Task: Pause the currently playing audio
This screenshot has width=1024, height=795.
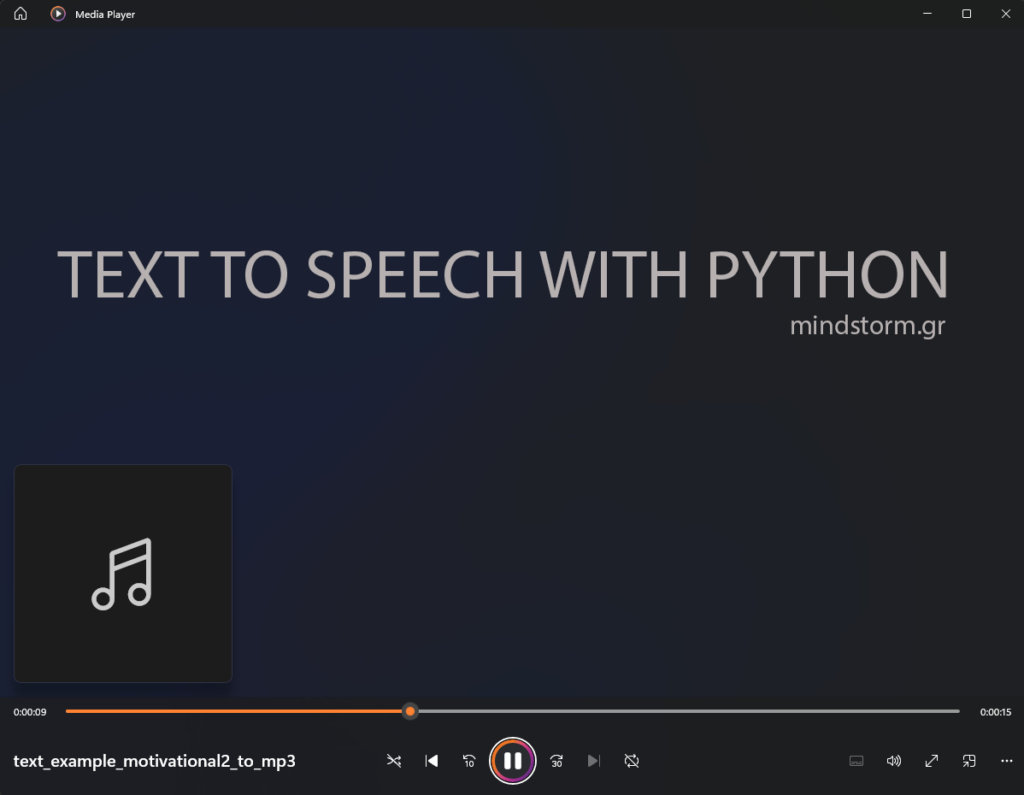Action: tap(512, 761)
